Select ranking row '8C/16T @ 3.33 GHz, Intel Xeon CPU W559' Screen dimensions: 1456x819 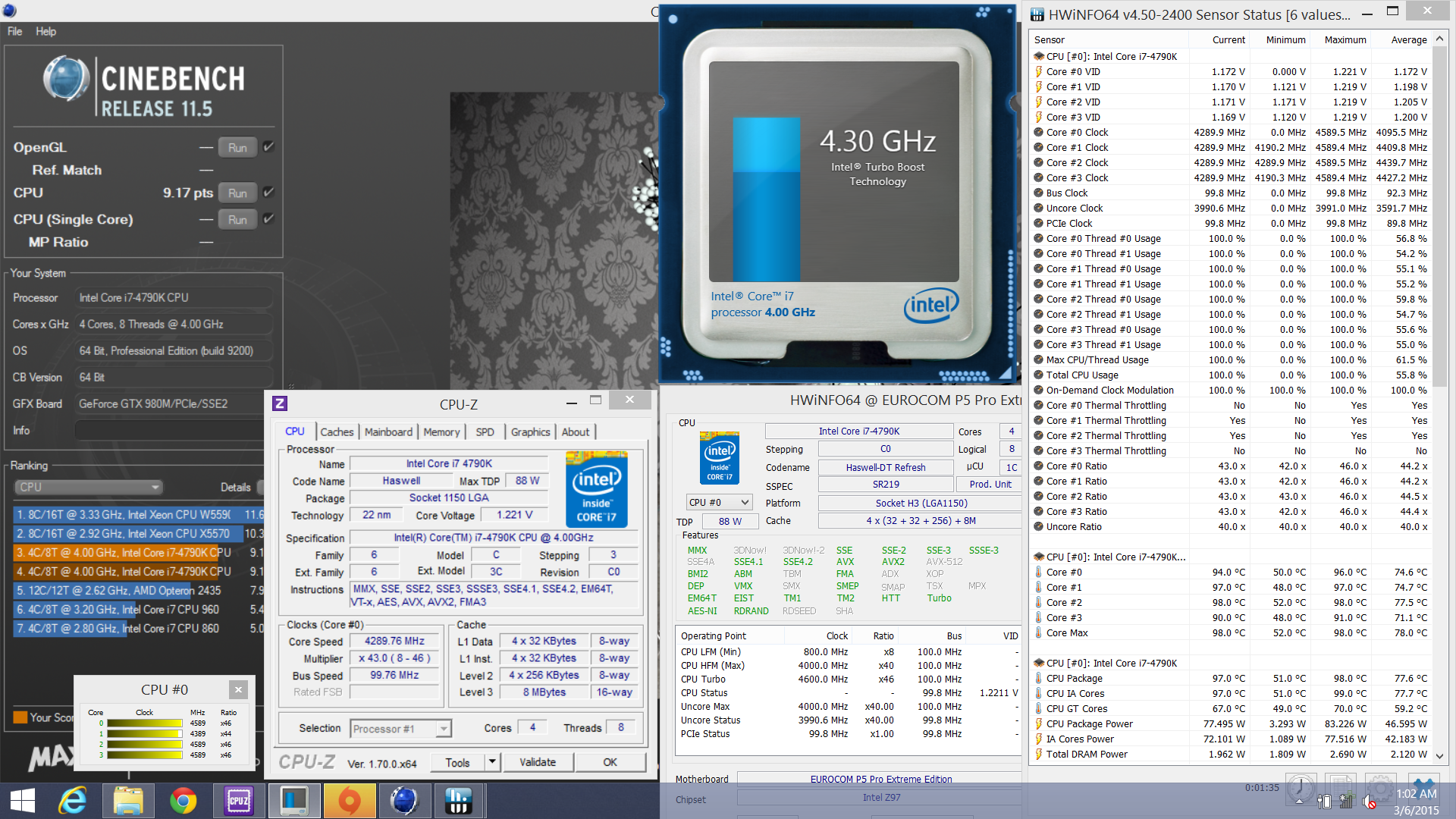(139, 514)
